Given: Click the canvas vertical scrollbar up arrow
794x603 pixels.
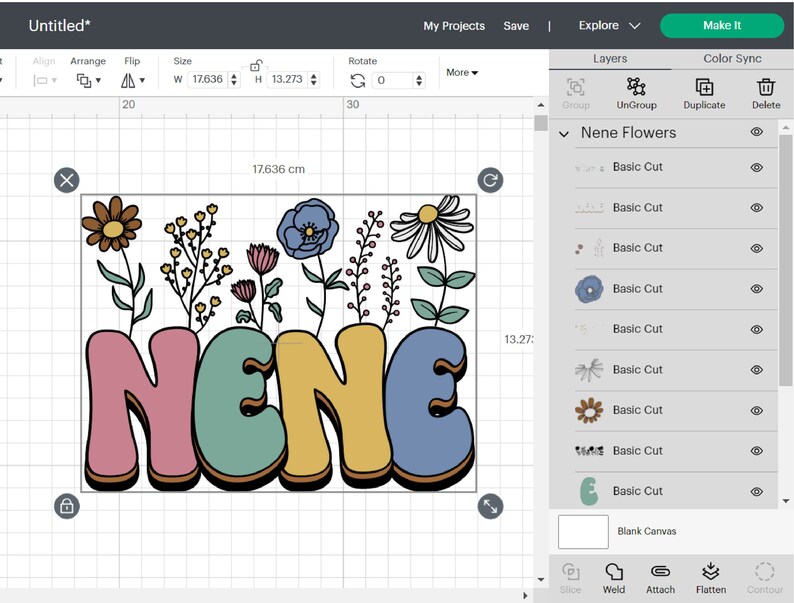Looking at the screenshot, I should point(541,105).
